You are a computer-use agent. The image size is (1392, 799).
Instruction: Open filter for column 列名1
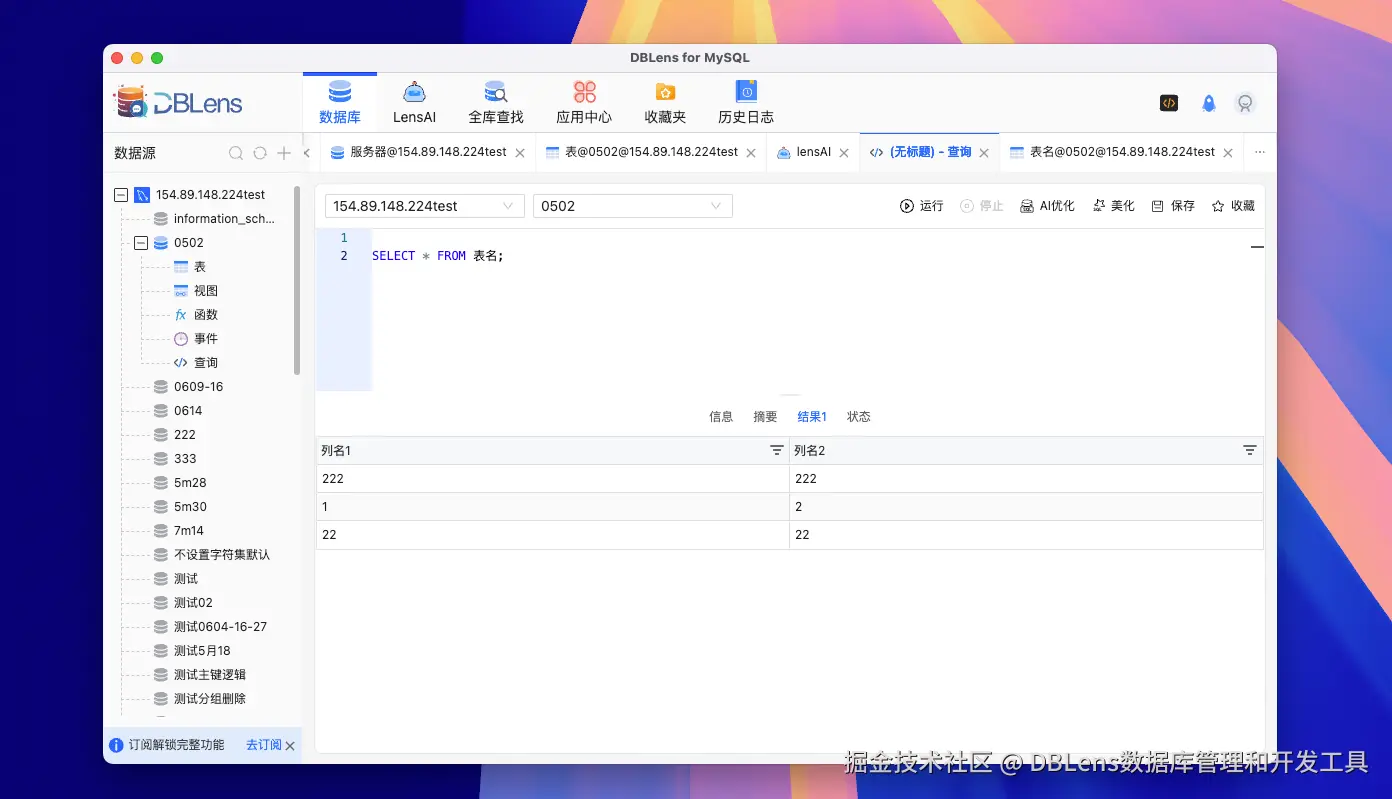[777, 451]
